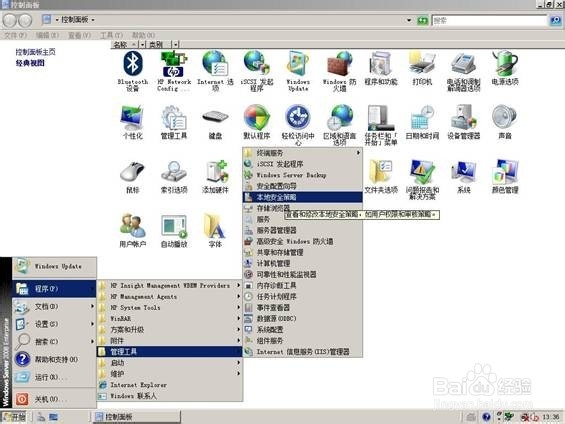565x424 pixels.
Task: Click the 开始 Start button
Action: [14, 417]
